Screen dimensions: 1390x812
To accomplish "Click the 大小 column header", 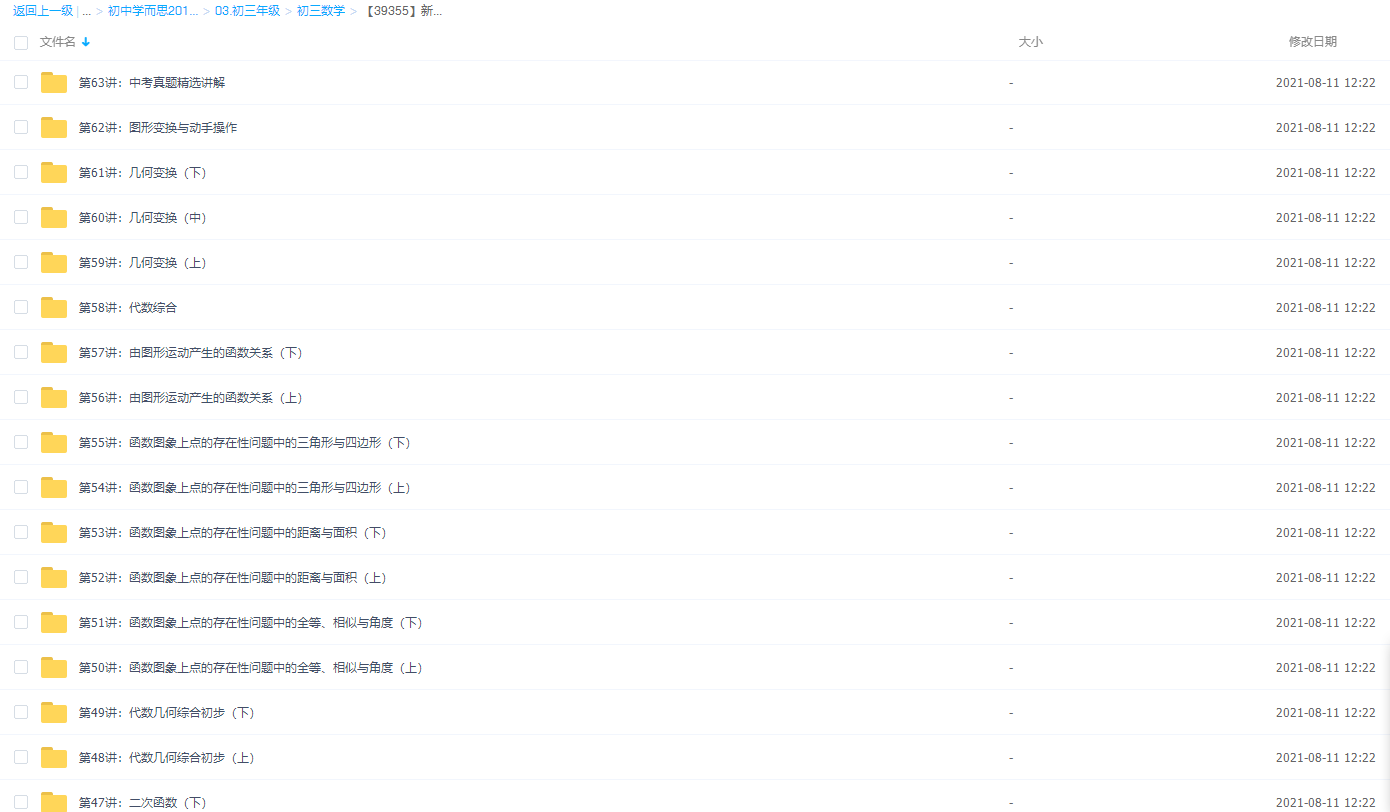I will click(x=1030, y=42).
